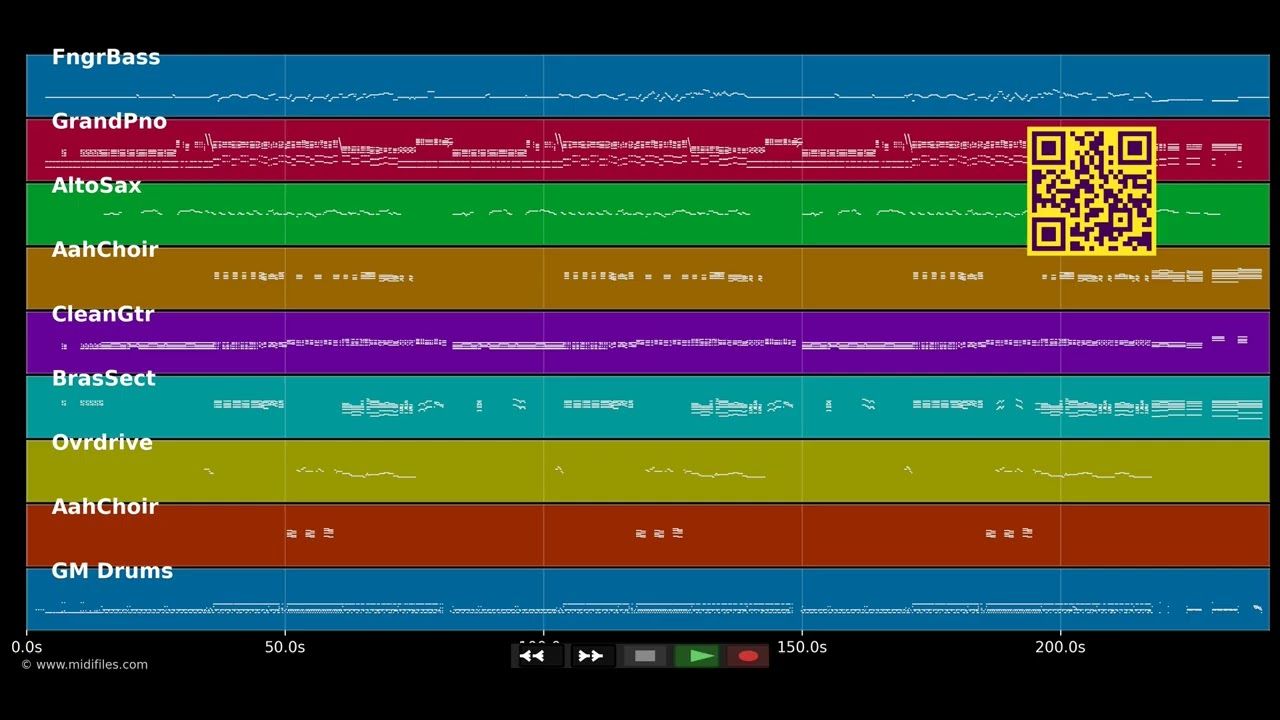The height and width of the screenshot is (720, 1280).
Task: Click the gray stop button
Action: [645, 656]
